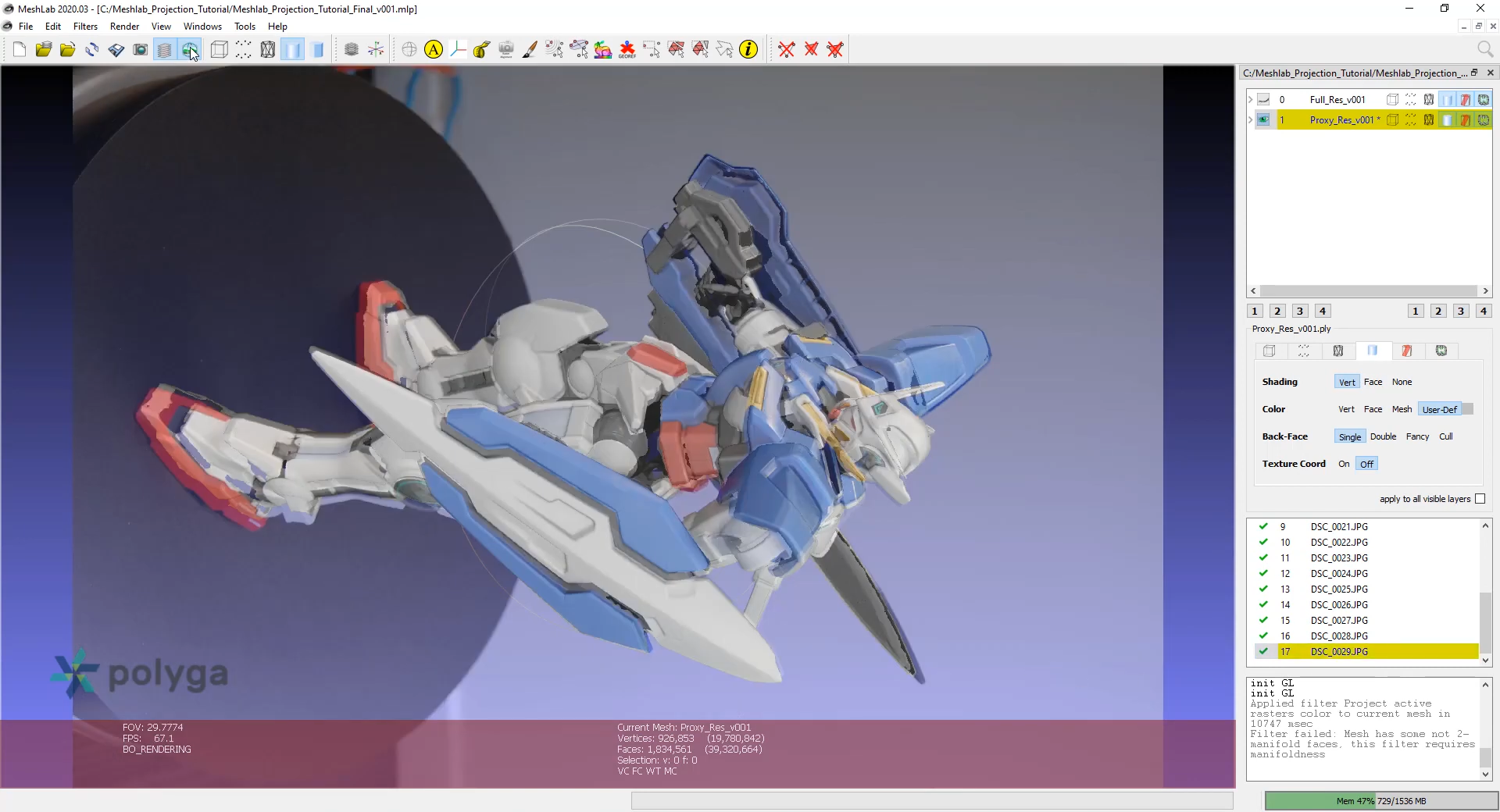Toggle the layer dialog icon

point(165,50)
